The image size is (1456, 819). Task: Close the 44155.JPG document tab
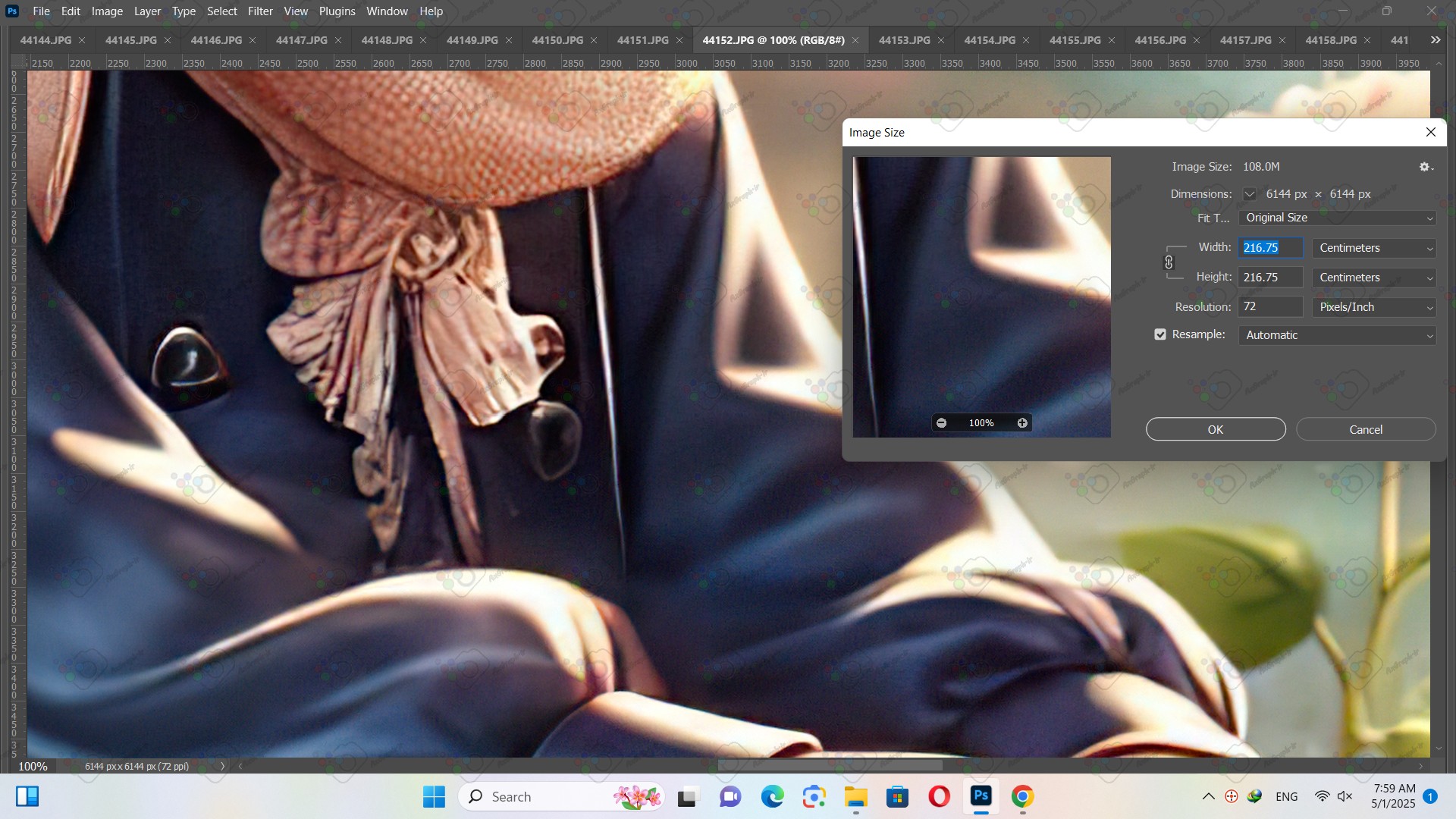[x=1112, y=40]
